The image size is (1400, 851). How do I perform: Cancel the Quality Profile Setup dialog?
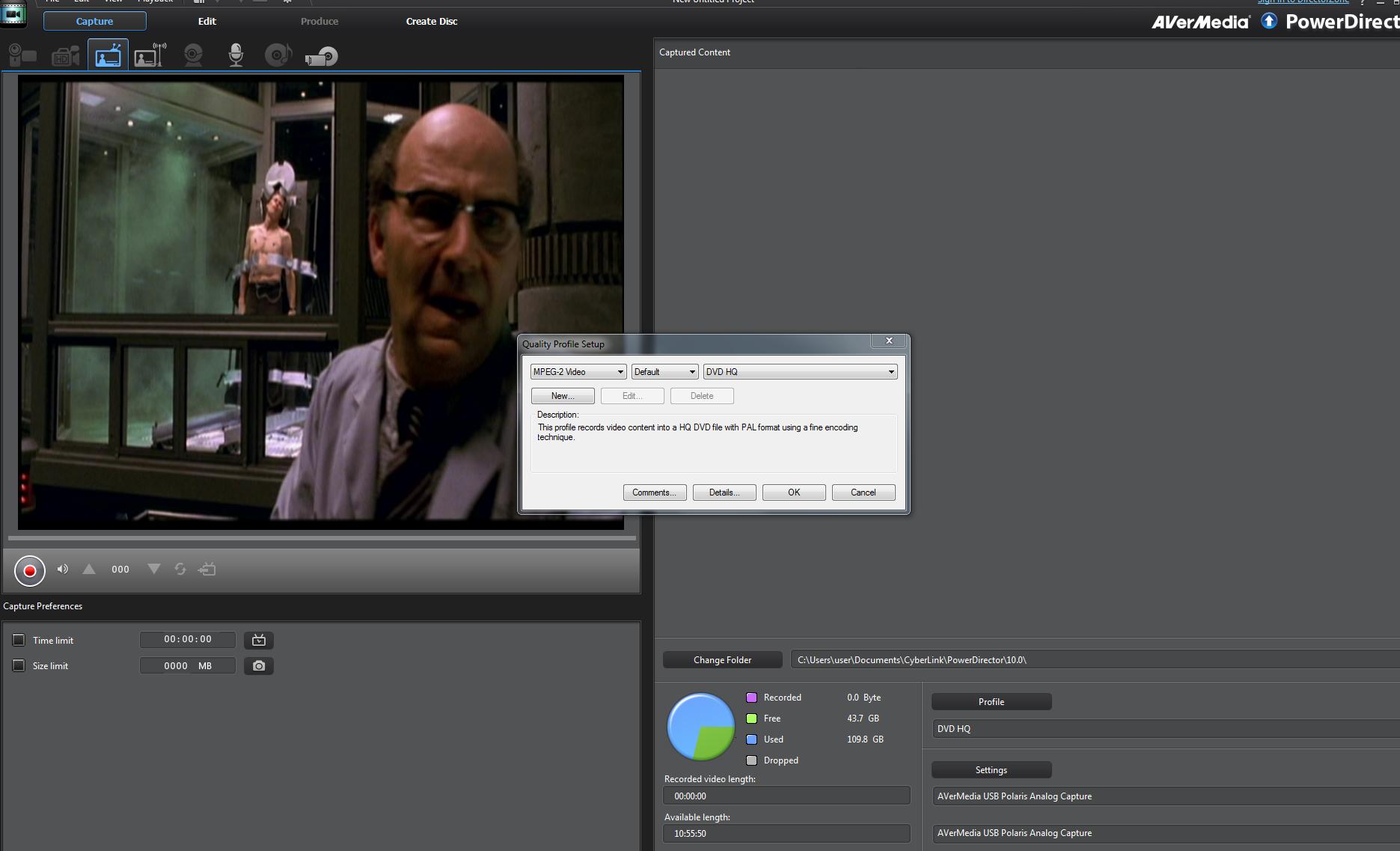[863, 492]
